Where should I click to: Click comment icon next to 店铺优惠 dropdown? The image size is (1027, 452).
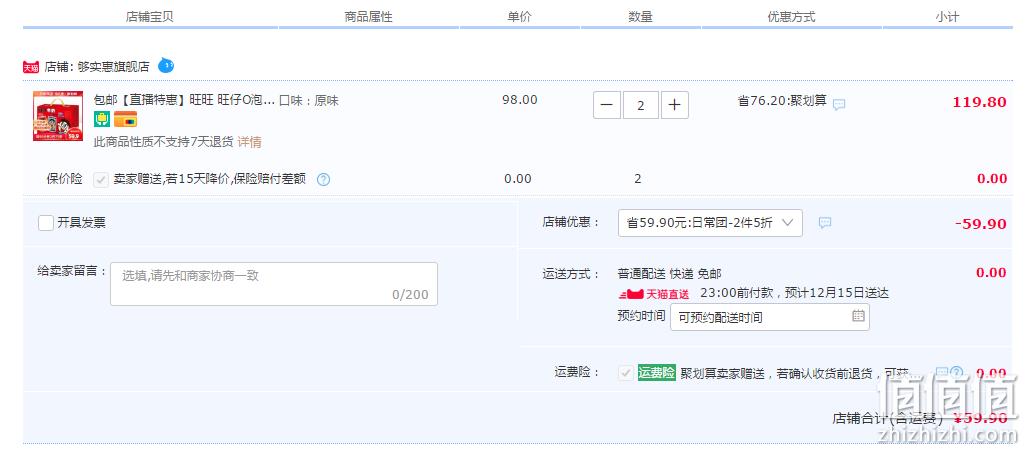pos(825,223)
